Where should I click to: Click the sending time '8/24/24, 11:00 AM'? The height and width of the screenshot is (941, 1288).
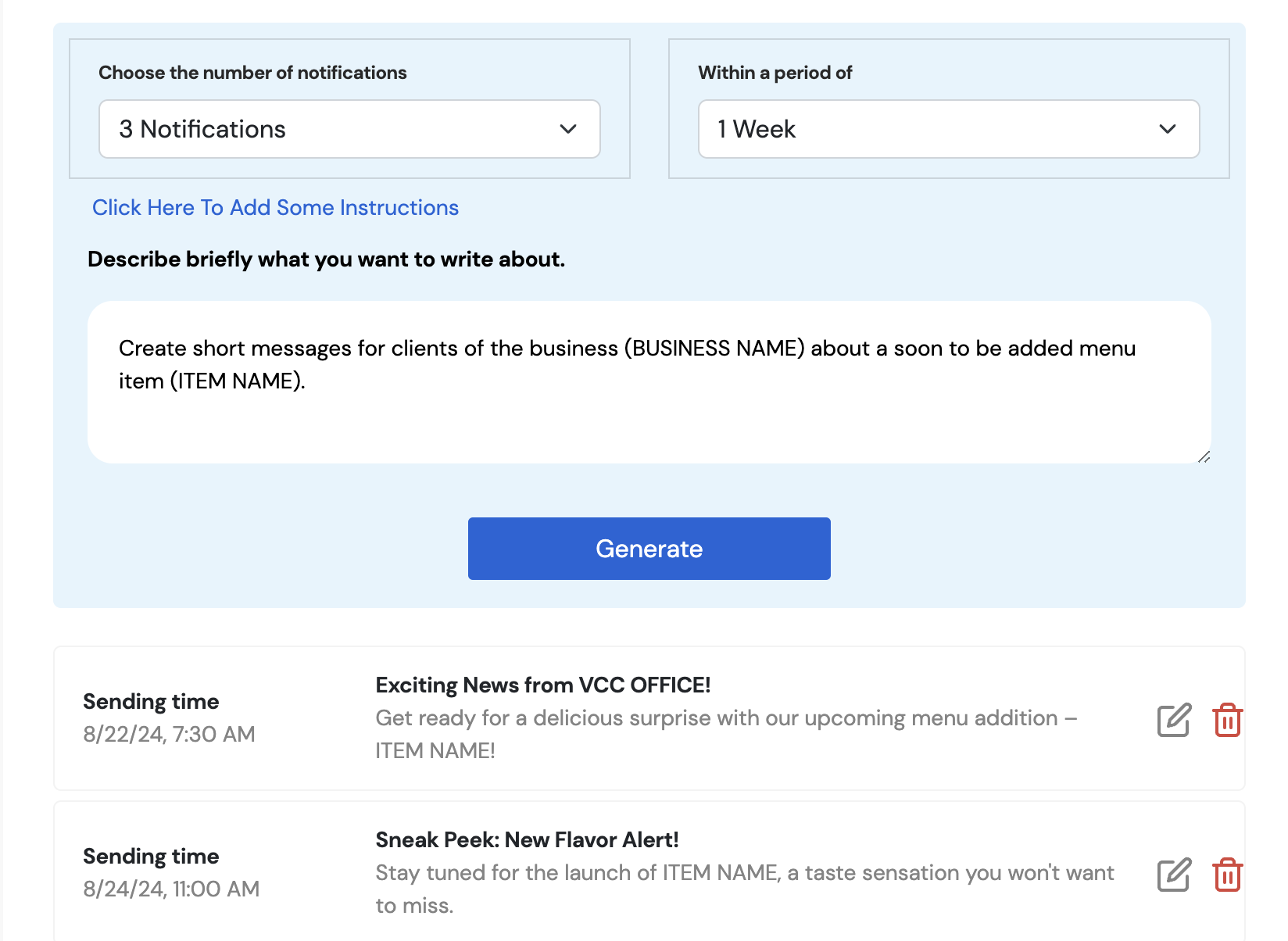click(171, 889)
